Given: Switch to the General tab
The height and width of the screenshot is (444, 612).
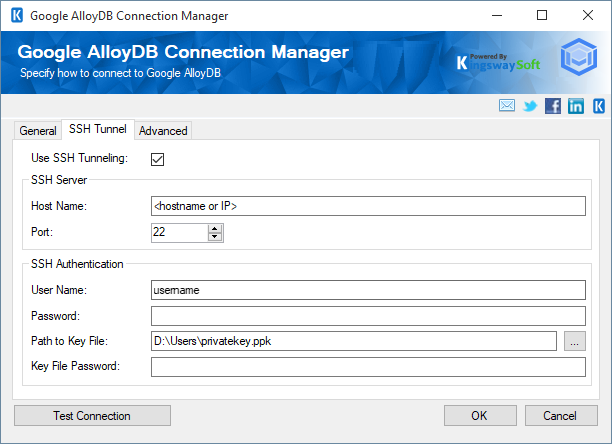Looking at the screenshot, I should 38,131.
